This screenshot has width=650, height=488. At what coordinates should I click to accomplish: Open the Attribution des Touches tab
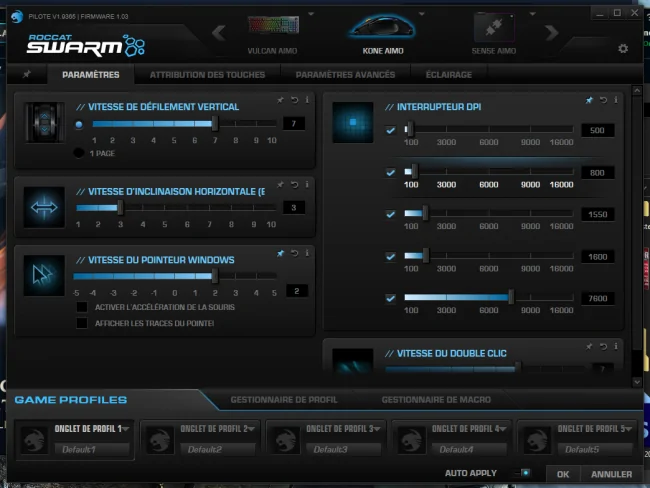(207, 75)
